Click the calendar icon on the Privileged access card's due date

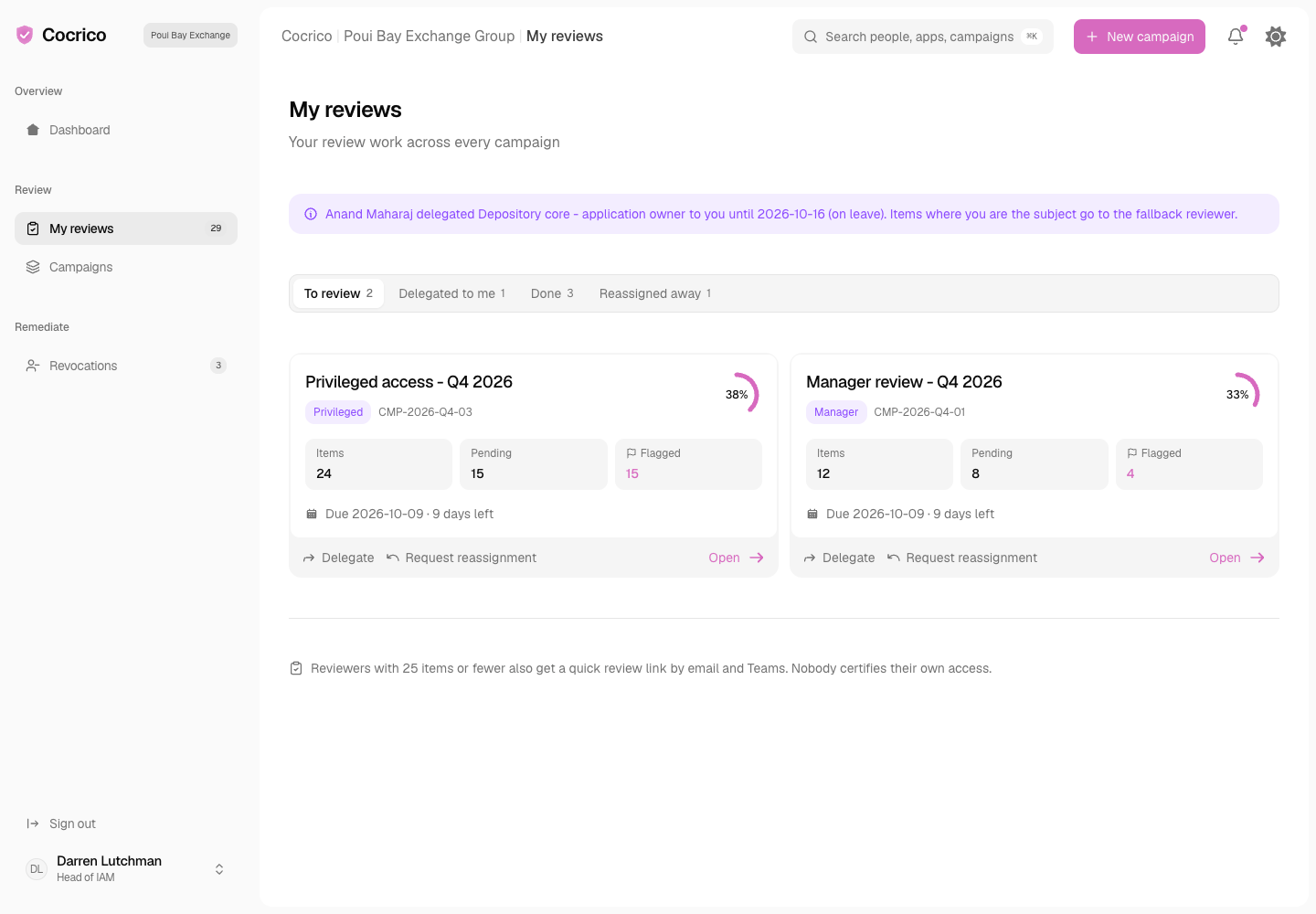[312, 514]
